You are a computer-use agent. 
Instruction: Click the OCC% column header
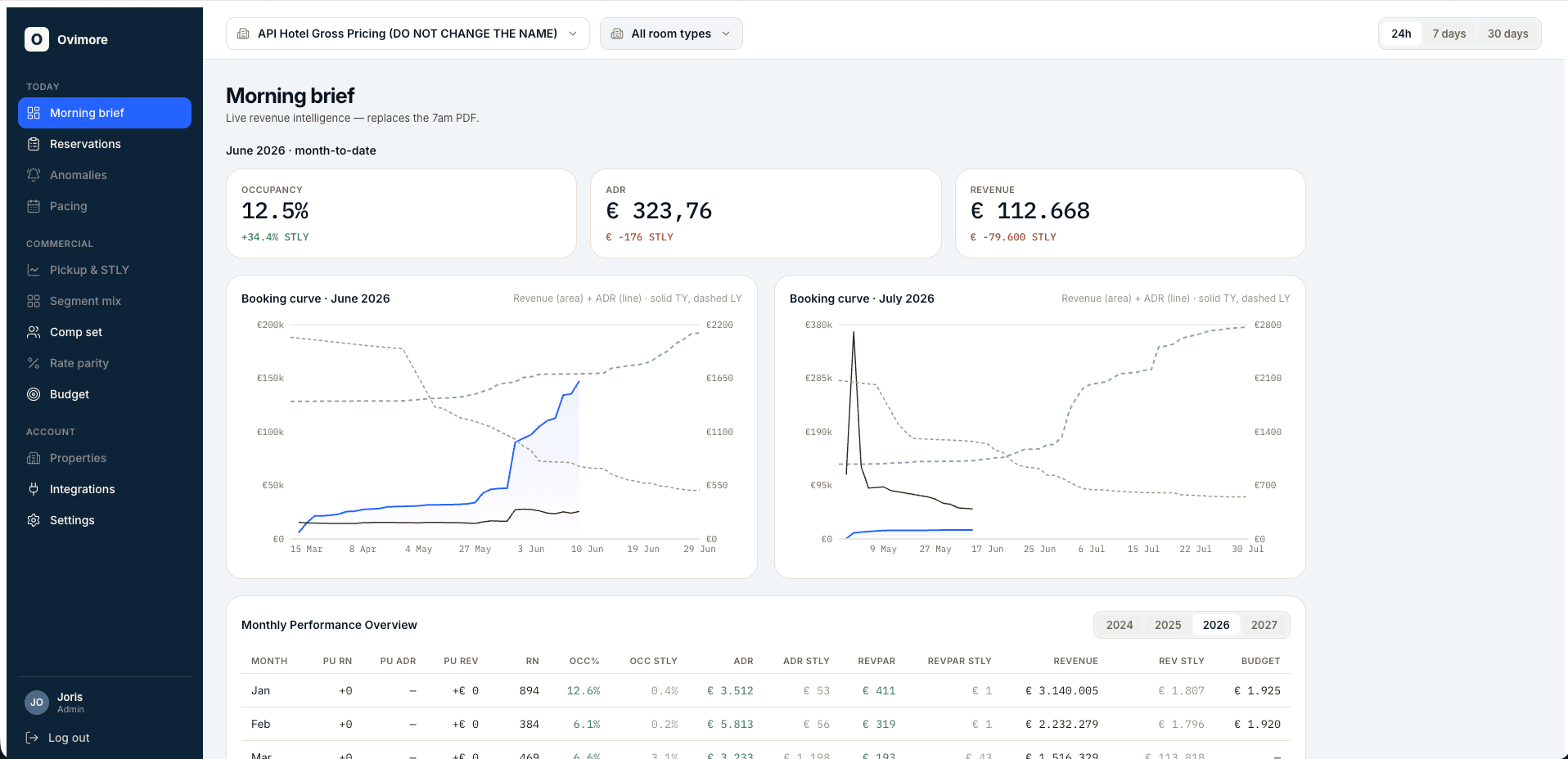(x=584, y=661)
